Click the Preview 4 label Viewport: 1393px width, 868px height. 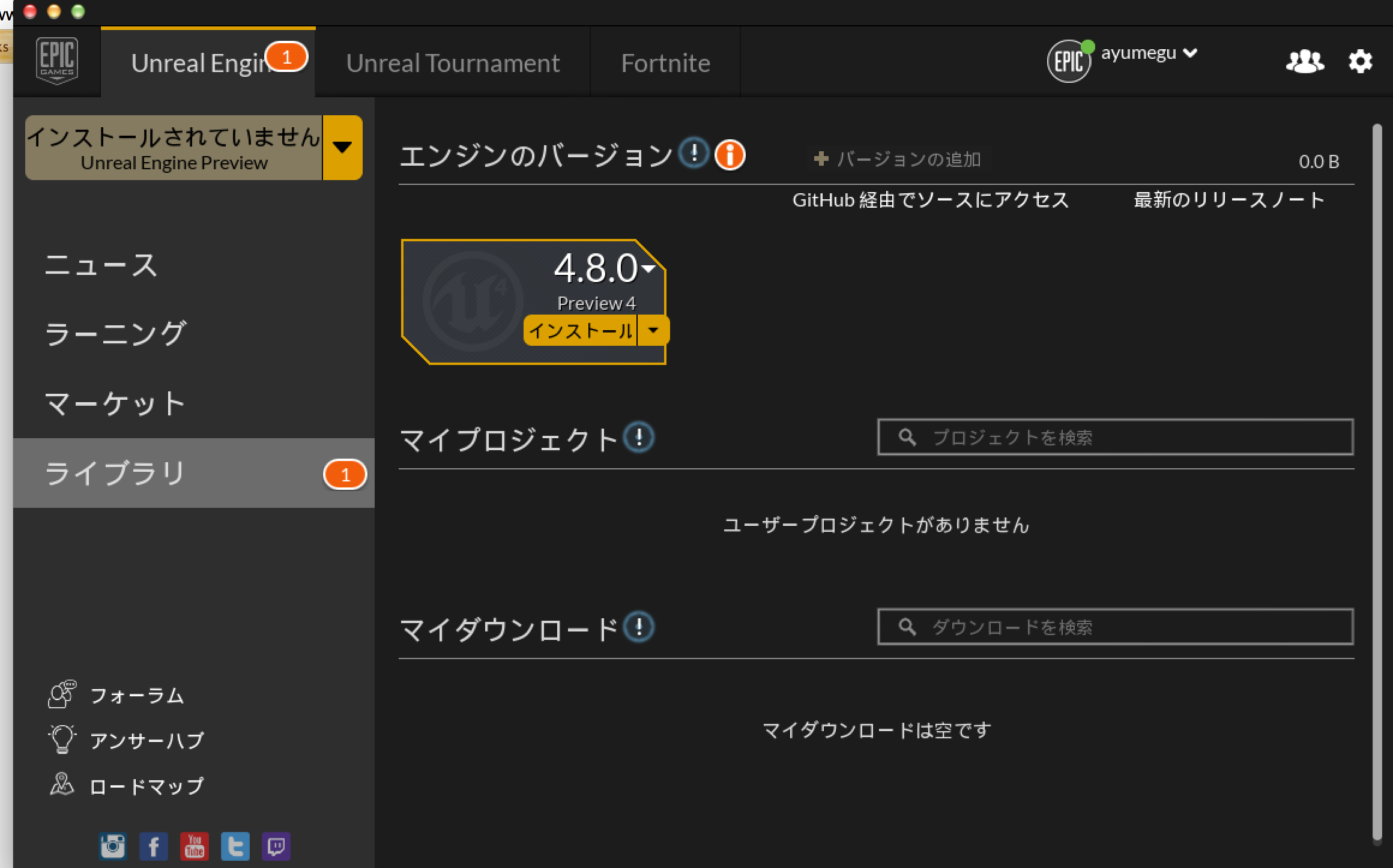(x=596, y=303)
